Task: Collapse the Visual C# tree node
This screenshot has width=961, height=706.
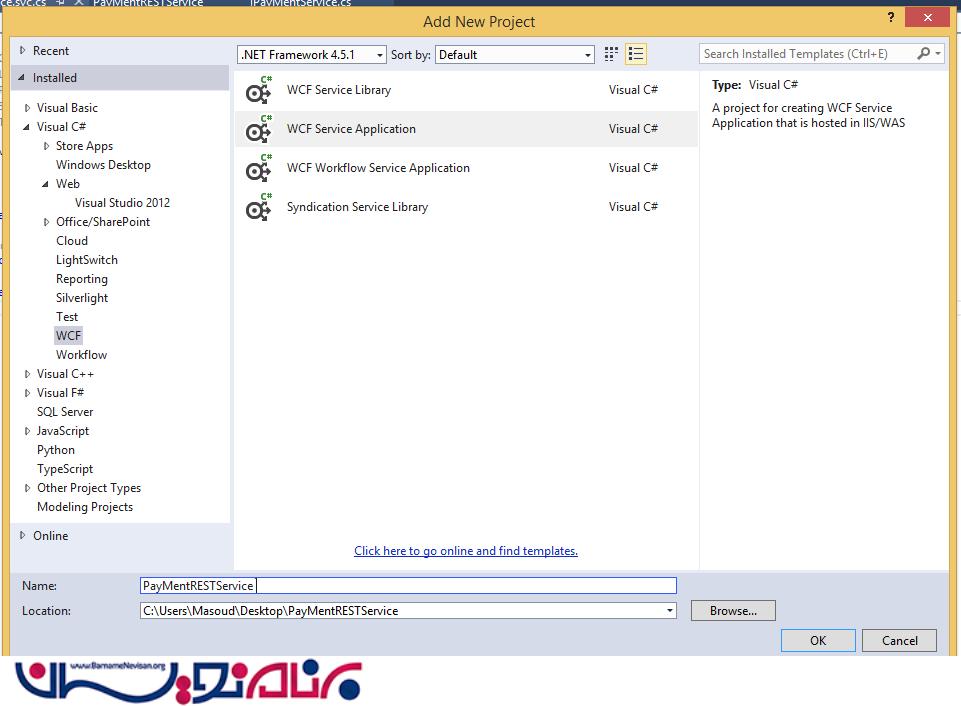Action: 28,127
